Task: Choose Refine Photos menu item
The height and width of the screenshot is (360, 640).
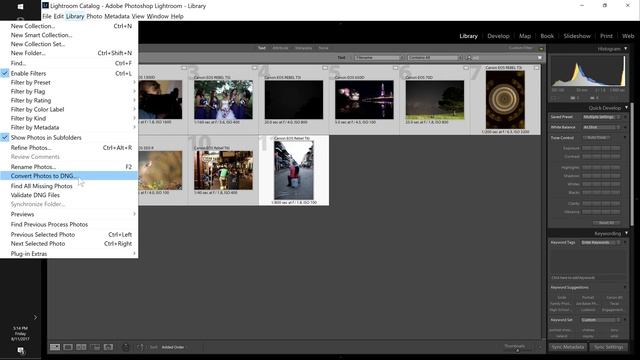Action: click(69, 148)
